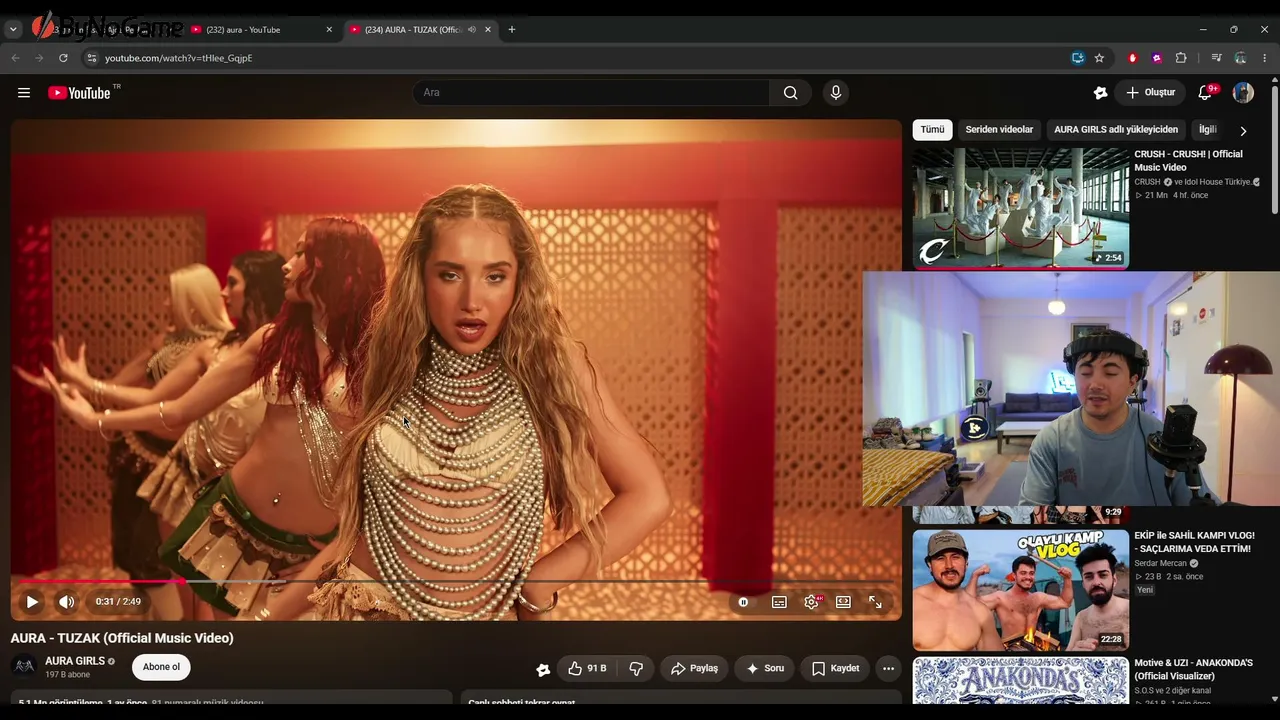1280x720 pixels.
Task: Close the (232) aura - YouTube tab
Action: pyautogui.click(x=329, y=30)
